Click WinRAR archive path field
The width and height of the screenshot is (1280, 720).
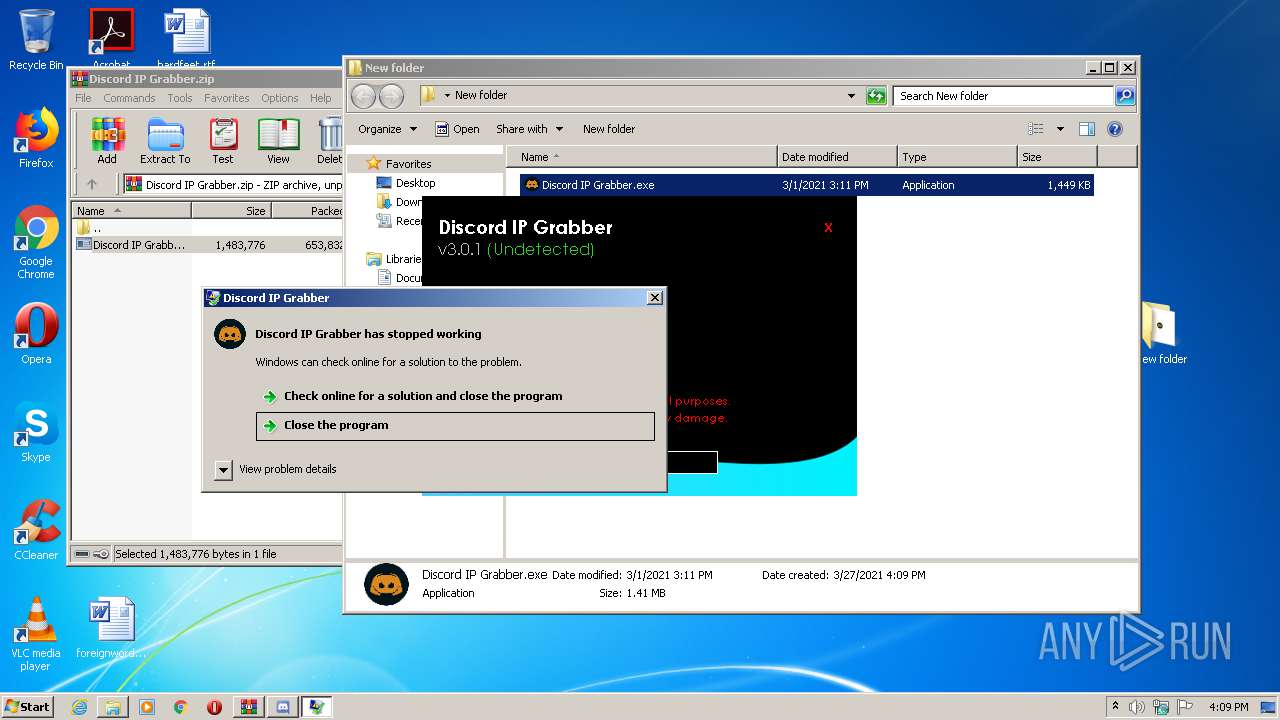coord(233,184)
